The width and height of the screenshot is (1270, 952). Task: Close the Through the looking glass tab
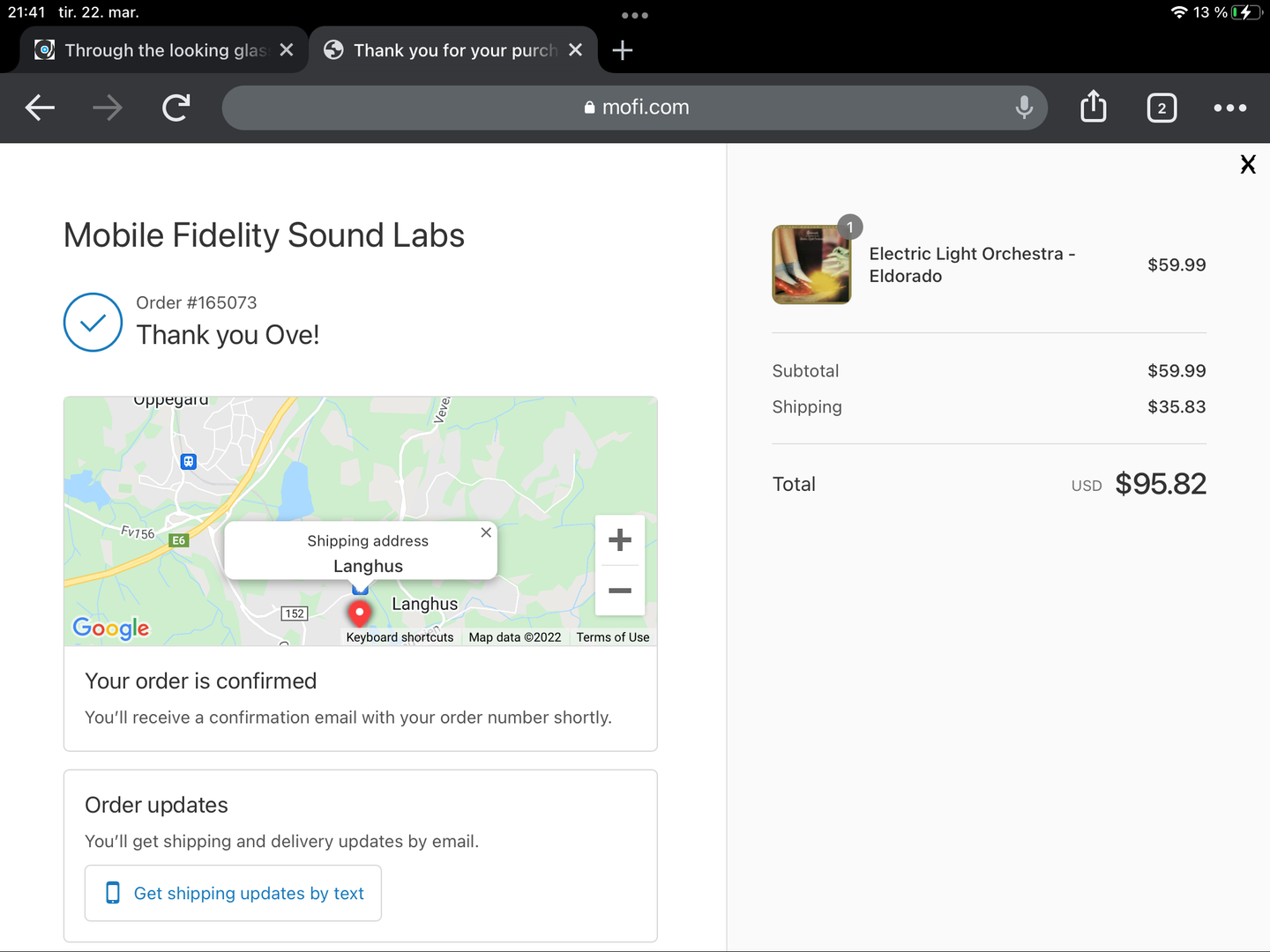tap(287, 50)
